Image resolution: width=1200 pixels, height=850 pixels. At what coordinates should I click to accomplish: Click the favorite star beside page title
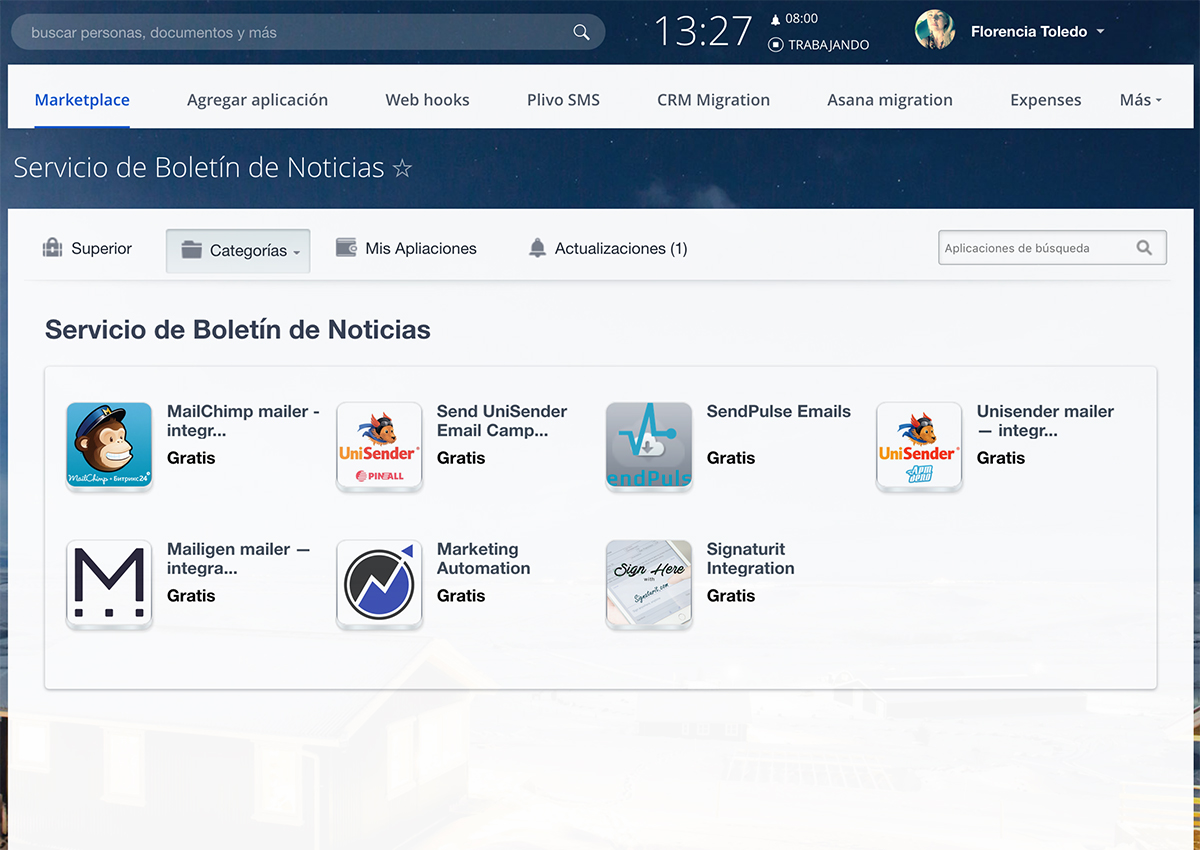402,168
